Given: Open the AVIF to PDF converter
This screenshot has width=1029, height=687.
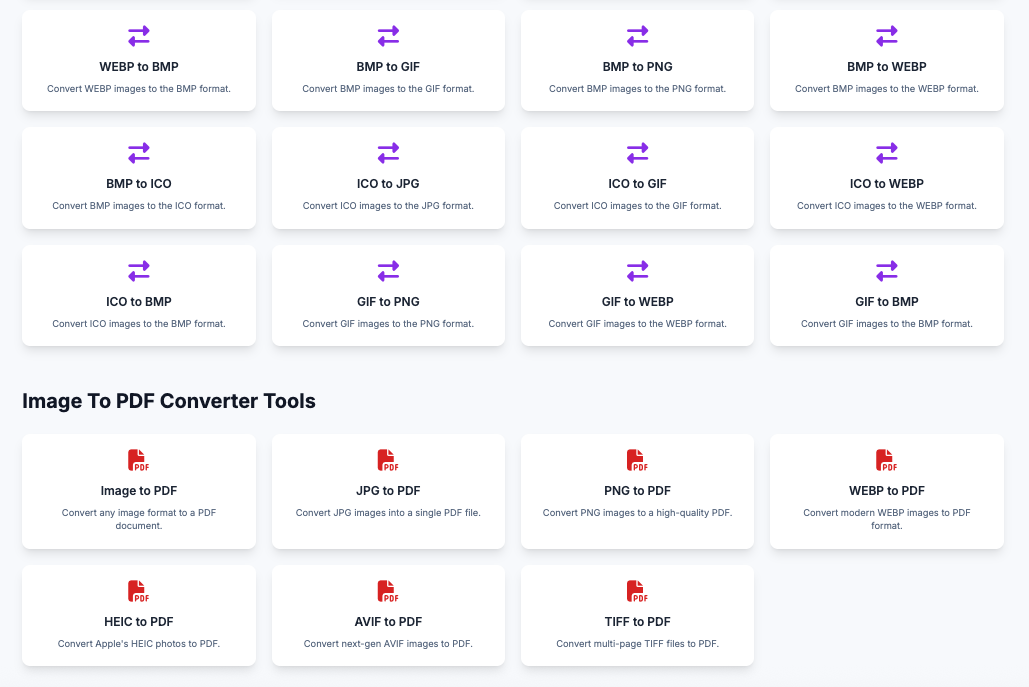Looking at the screenshot, I should [x=388, y=615].
